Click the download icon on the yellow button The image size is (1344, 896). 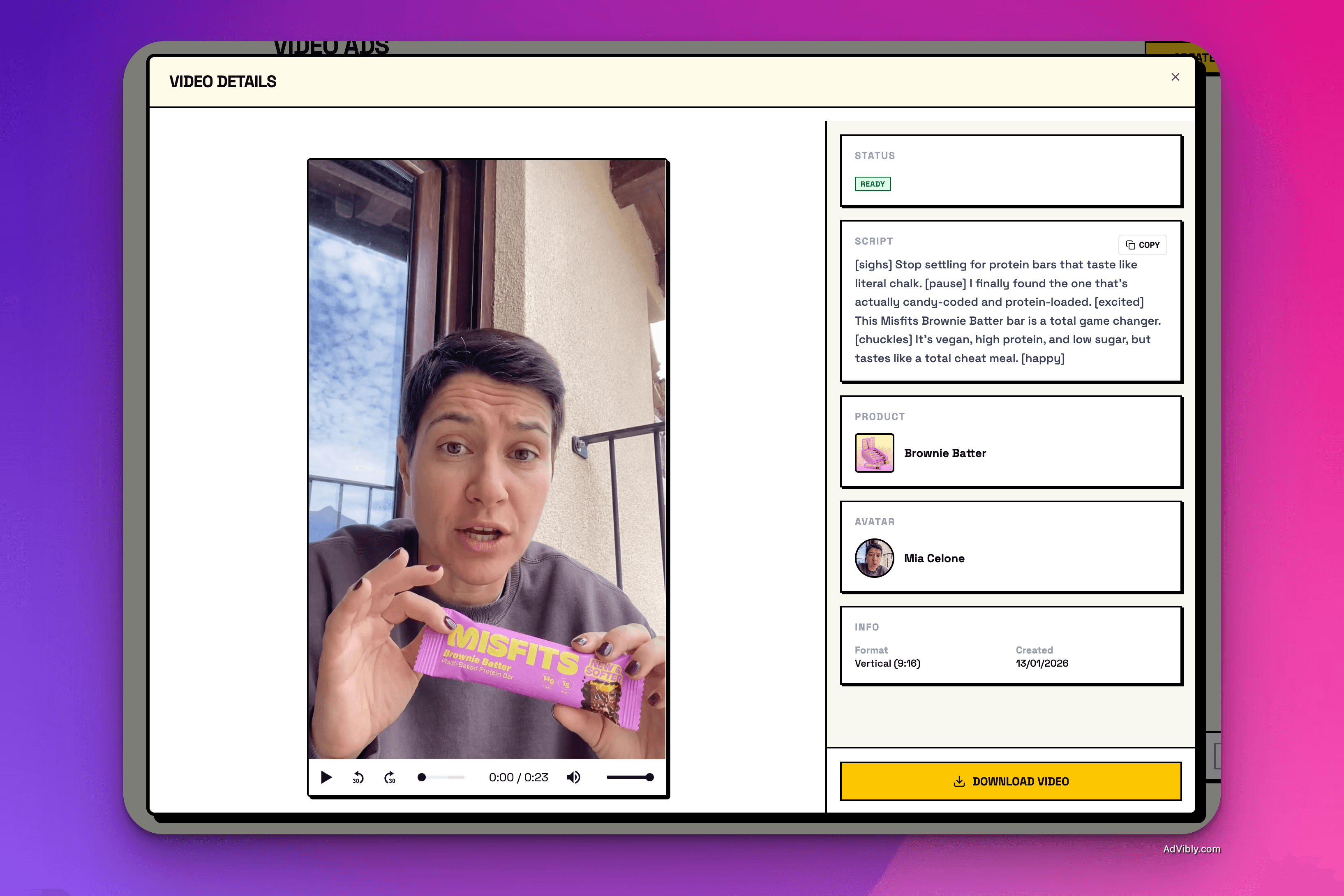coord(959,781)
